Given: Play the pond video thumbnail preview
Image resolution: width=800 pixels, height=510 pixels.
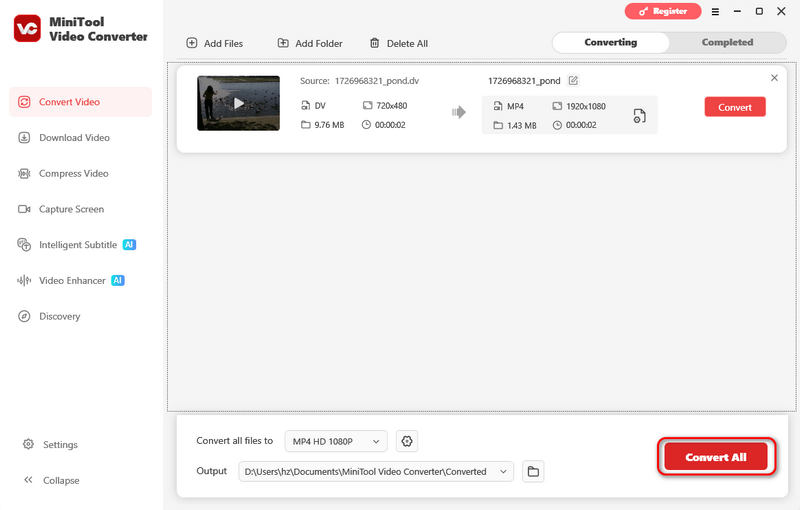Looking at the screenshot, I should click(x=238, y=104).
